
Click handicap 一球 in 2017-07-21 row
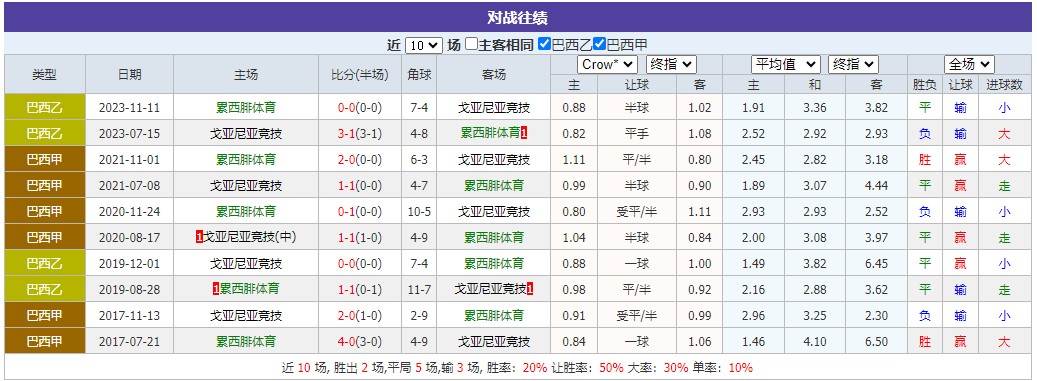[x=637, y=342]
